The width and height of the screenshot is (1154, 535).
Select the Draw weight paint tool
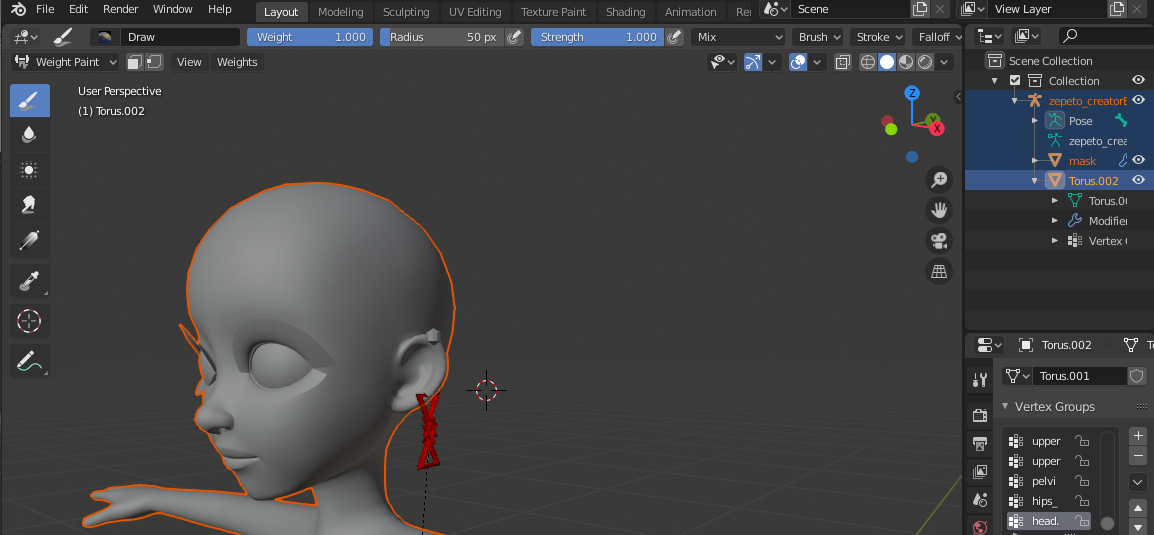29,100
